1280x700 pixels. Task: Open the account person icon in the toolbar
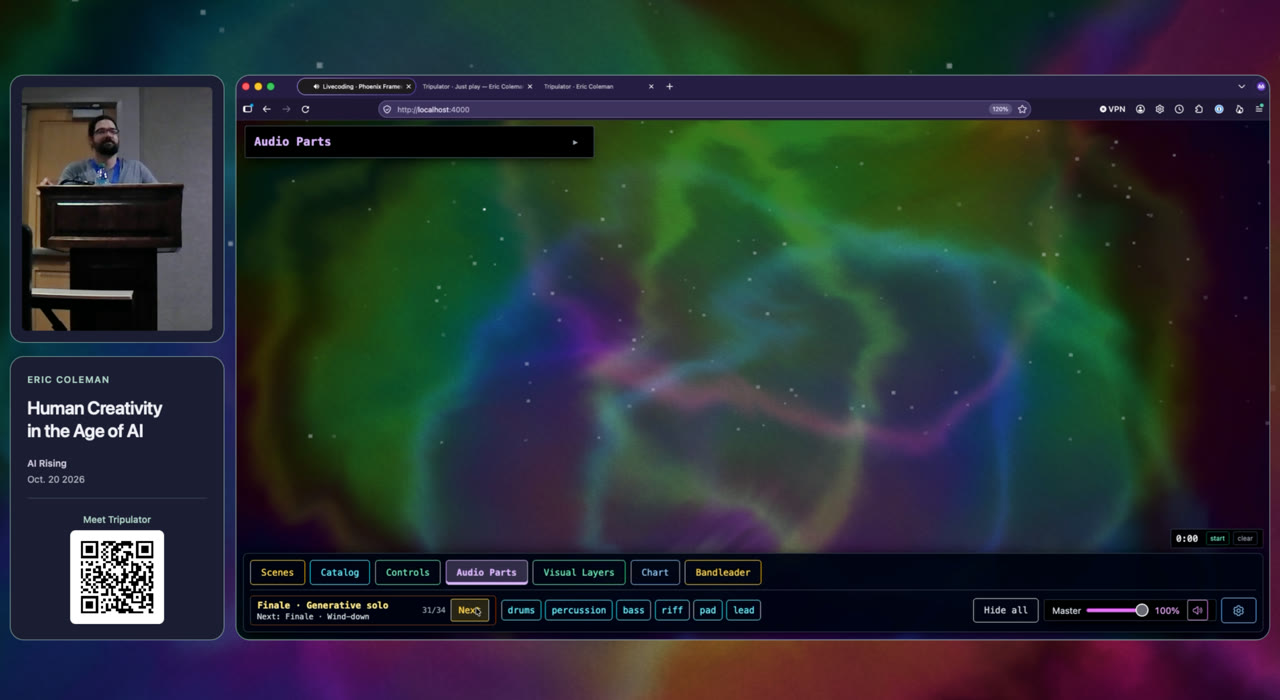coord(1140,109)
